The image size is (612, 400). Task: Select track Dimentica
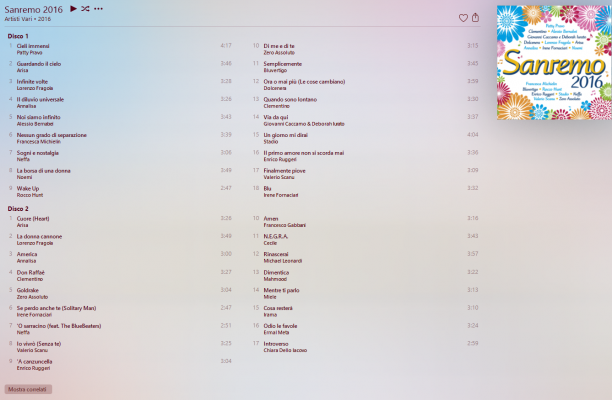[276, 272]
